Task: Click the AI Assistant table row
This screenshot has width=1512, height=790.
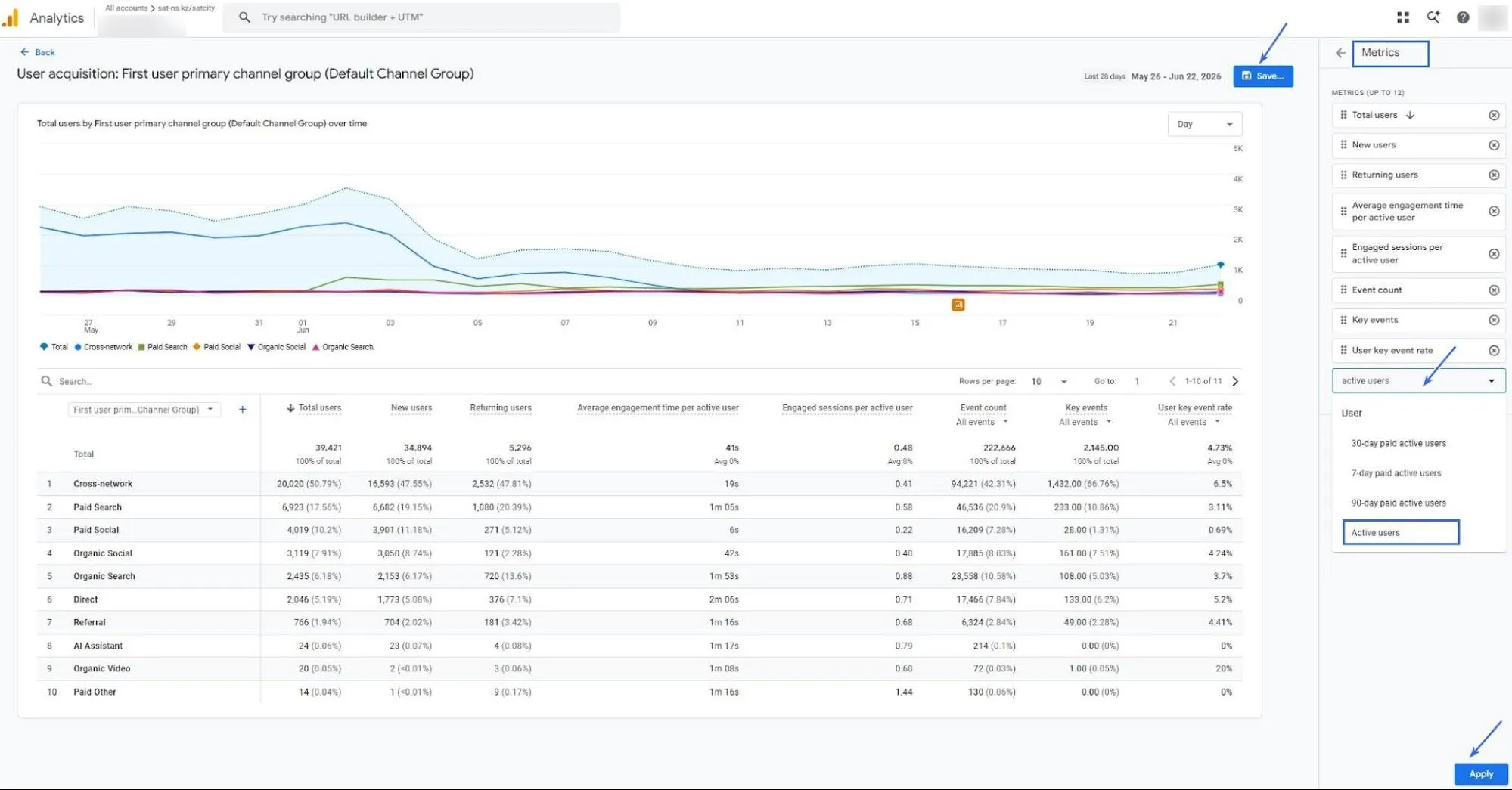Action: 639,646
